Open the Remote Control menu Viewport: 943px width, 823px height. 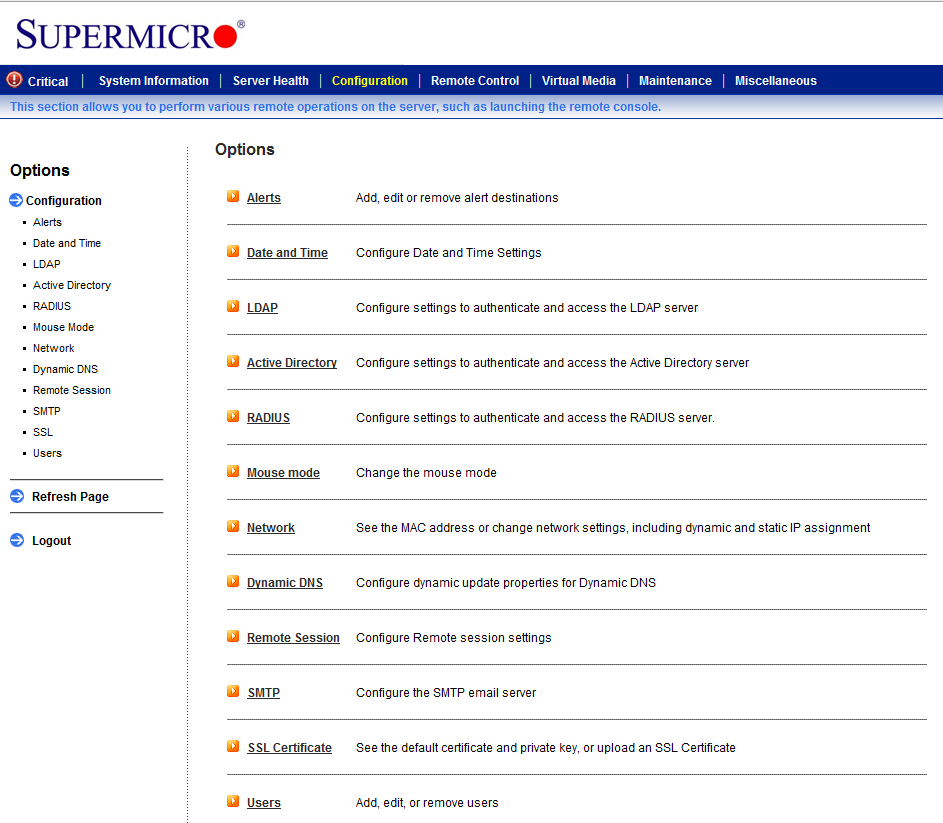pos(475,81)
